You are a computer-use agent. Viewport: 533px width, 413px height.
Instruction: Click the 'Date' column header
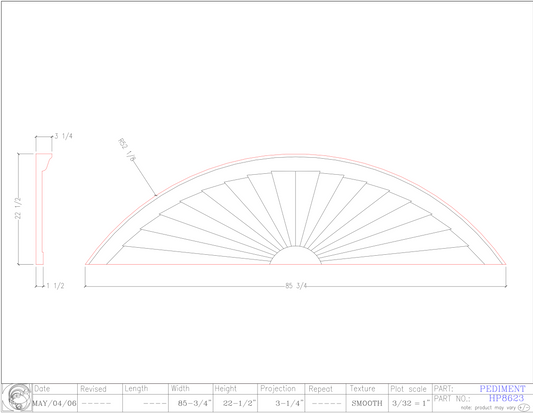pyautogui.click(x=42, y=389)
